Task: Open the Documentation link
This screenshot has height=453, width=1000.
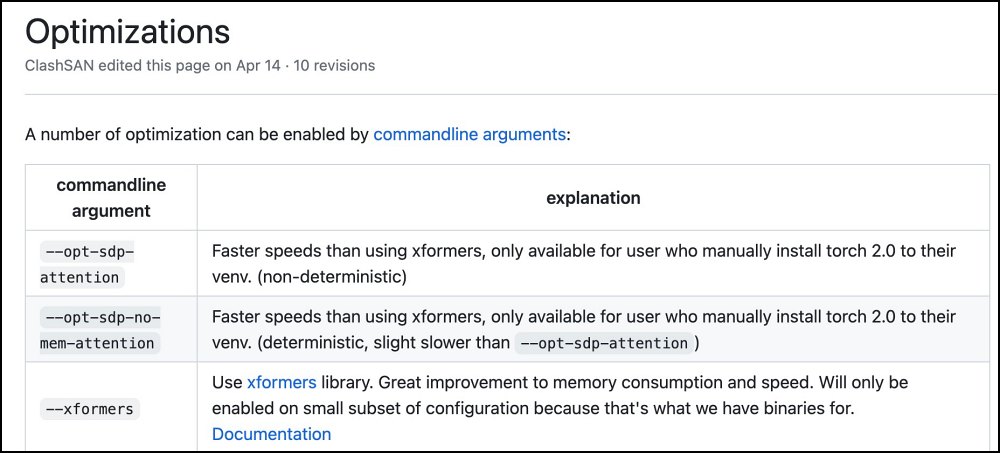Action: pos(271,434)
